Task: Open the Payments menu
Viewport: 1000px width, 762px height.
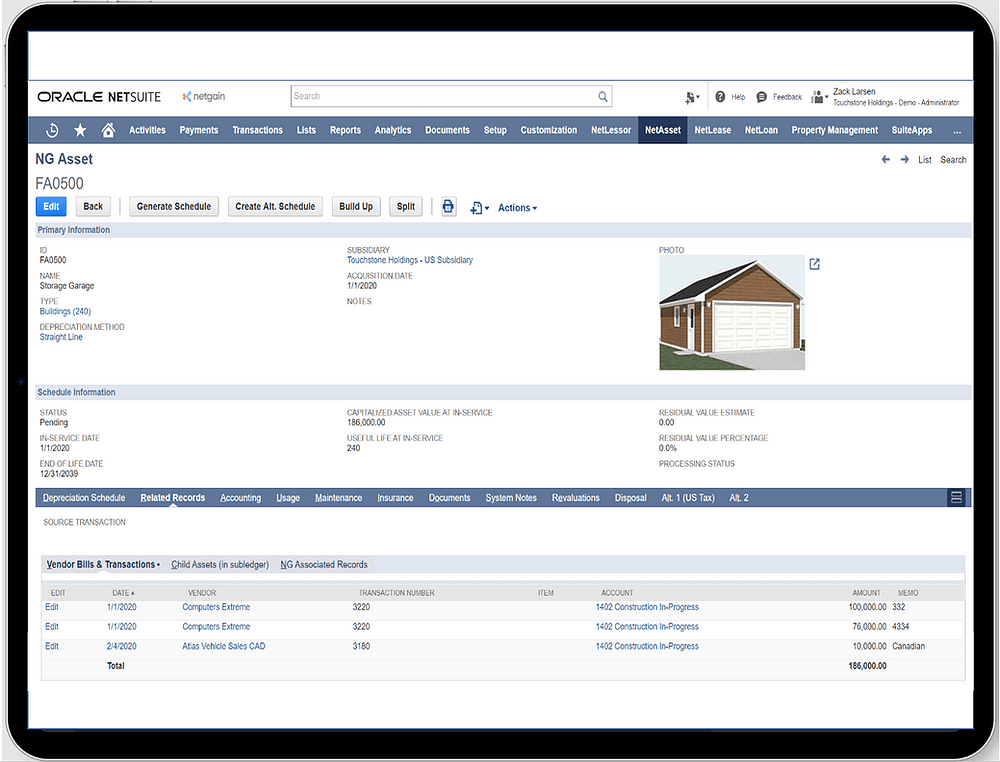Action: [x=198, y=130]
